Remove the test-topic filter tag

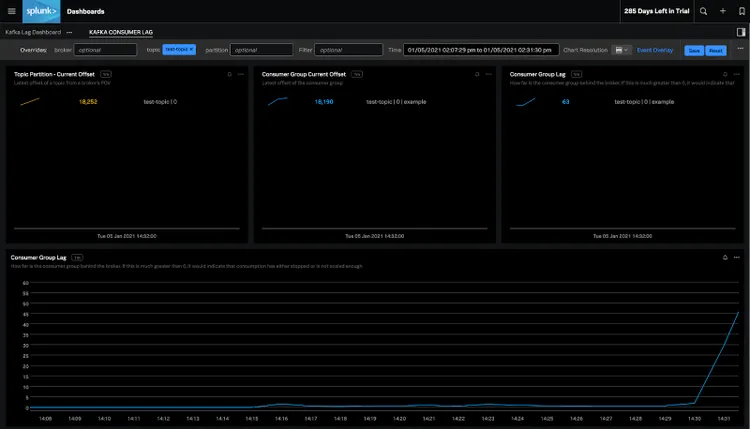191,49
